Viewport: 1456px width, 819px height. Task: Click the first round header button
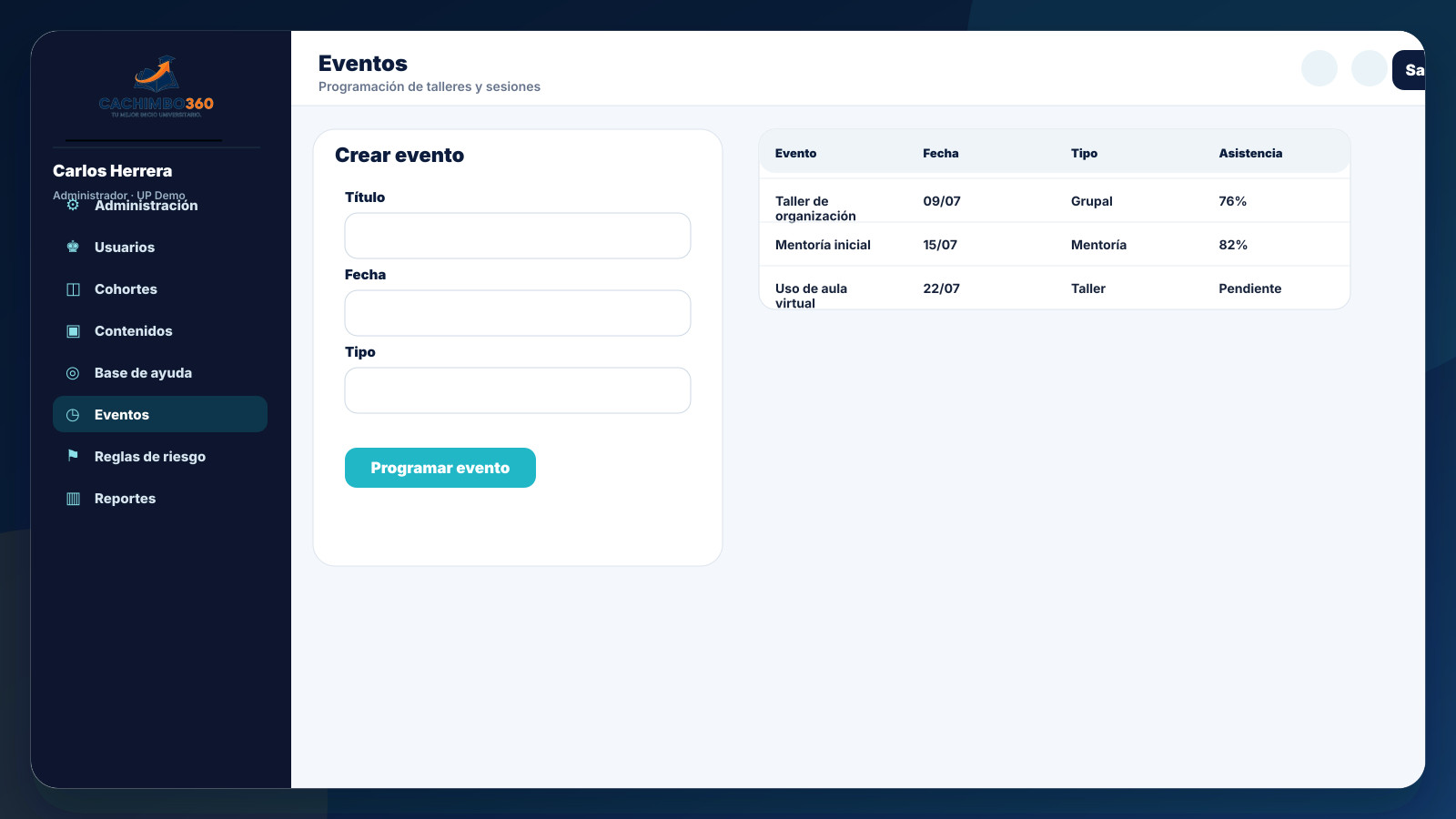click(1319, 68)
